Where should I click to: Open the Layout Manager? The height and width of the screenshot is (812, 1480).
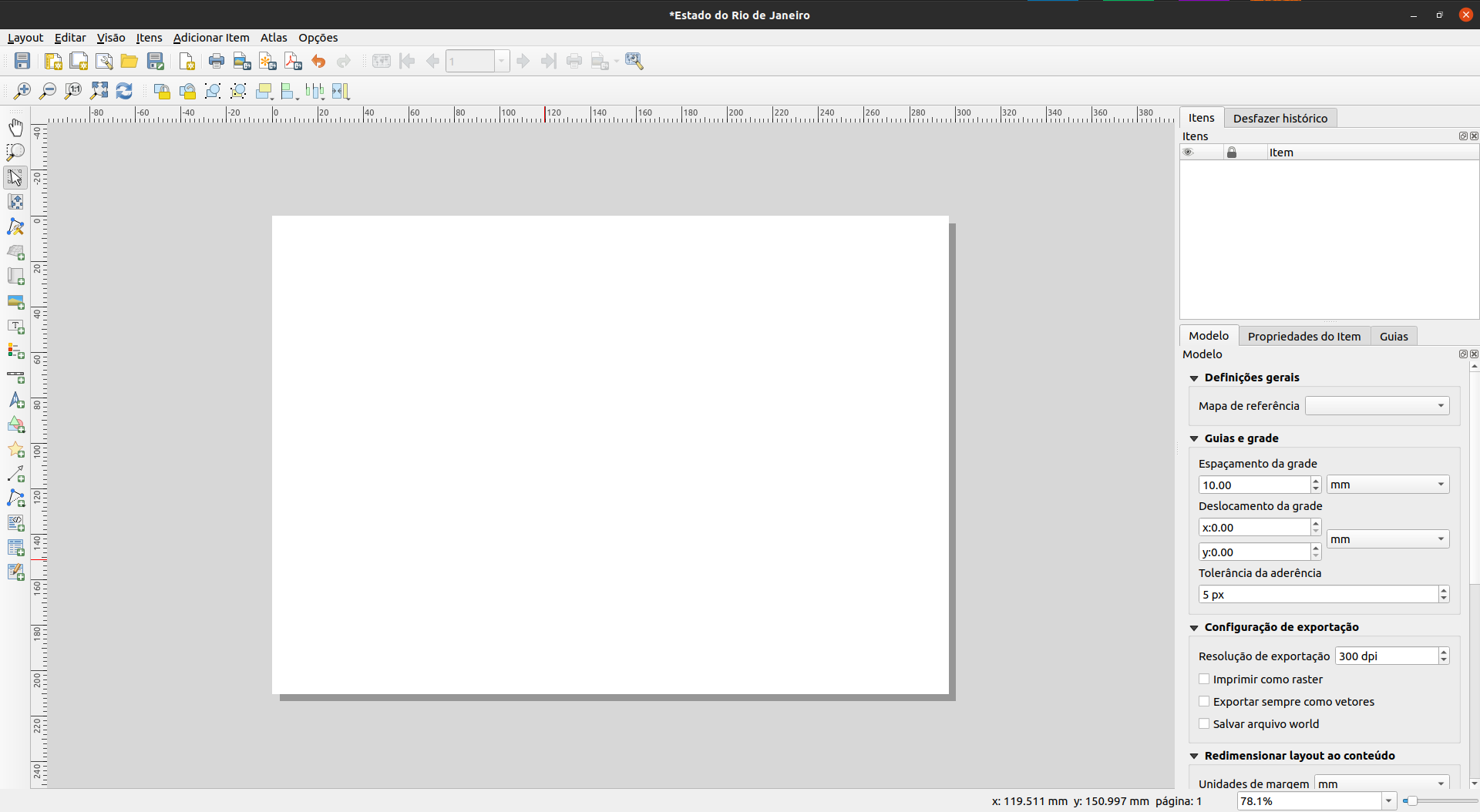pyautogui.click(x=104, y=61)
